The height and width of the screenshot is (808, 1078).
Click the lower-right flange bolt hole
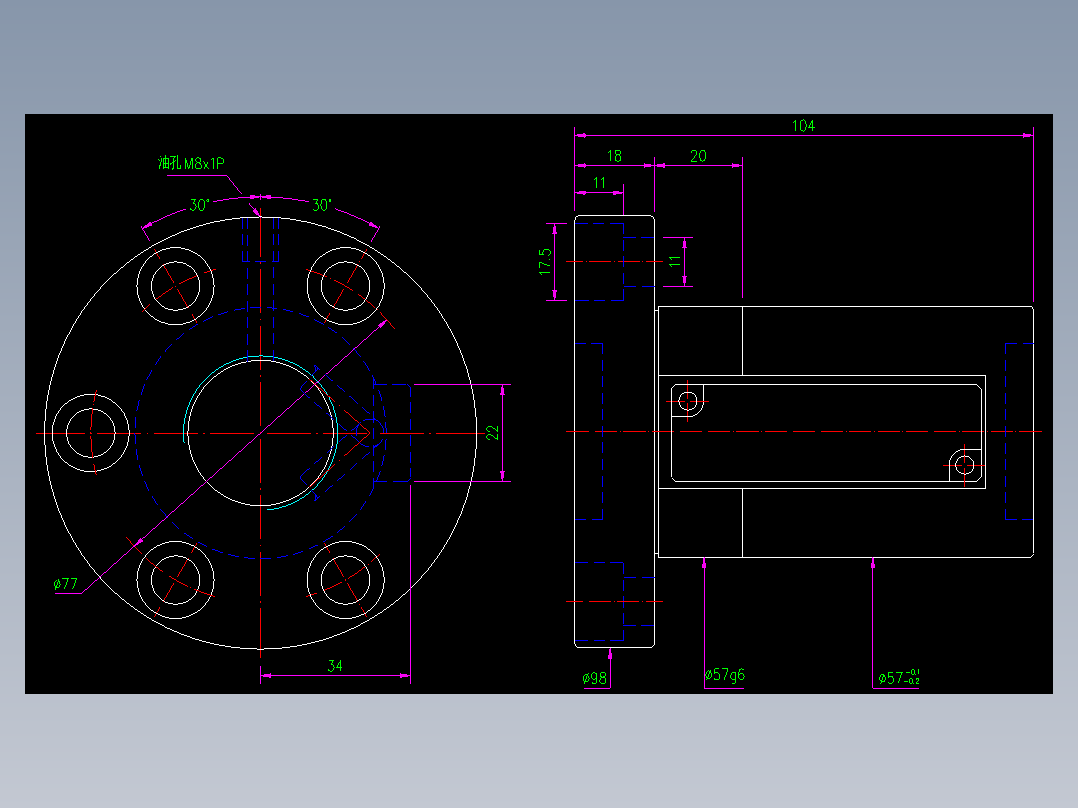(345, 580)
